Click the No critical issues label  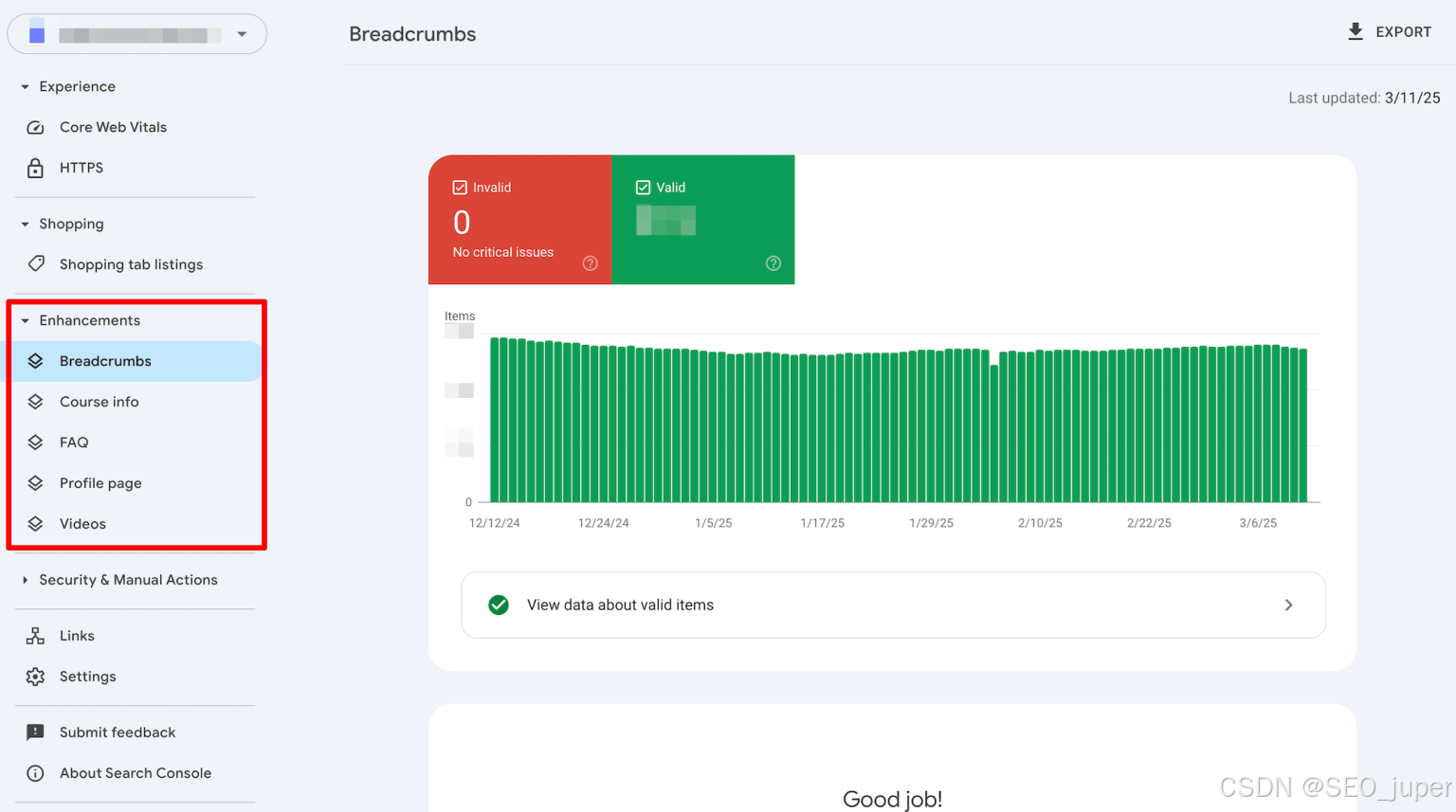tap(503, 252)
